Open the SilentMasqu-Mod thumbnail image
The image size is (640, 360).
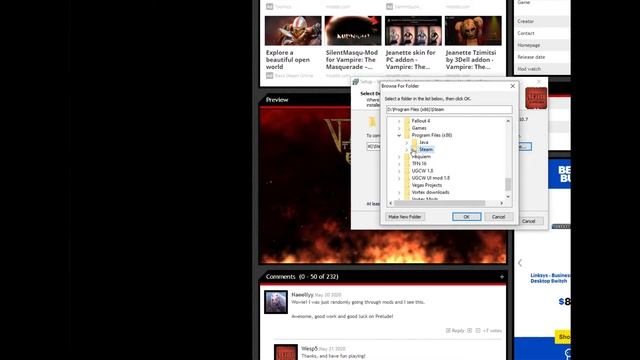353,31
